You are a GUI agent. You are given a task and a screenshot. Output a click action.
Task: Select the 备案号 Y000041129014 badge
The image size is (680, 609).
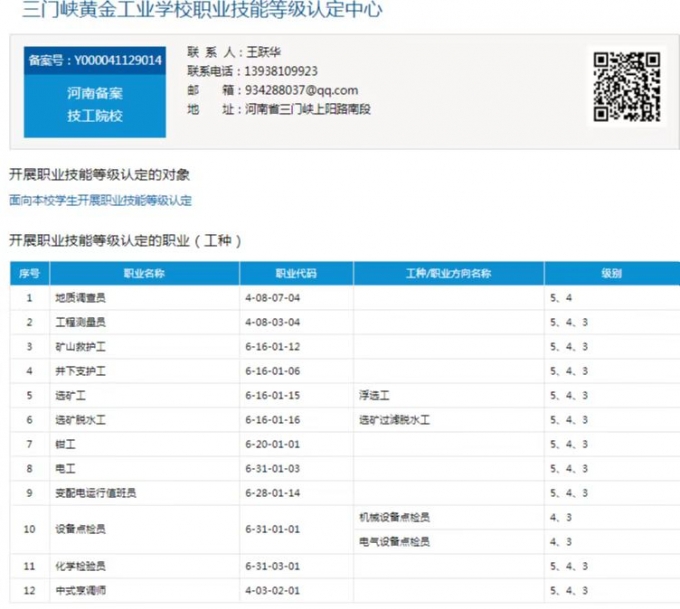tap(95, 60)
